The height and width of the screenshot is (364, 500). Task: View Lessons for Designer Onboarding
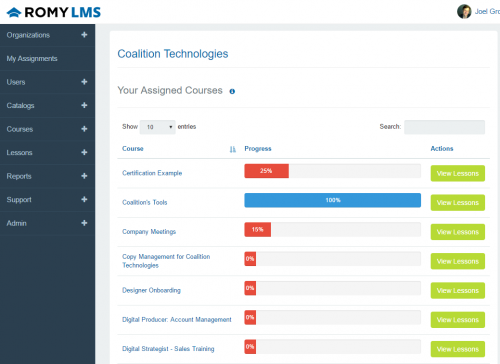click(458, 291)
